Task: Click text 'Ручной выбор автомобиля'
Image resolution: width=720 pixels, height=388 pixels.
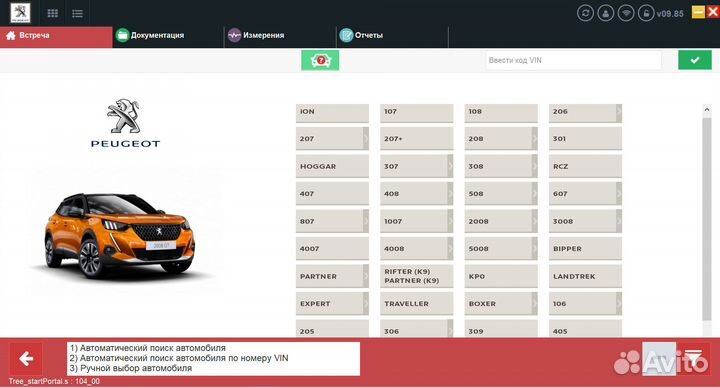Action: [136, 368]
